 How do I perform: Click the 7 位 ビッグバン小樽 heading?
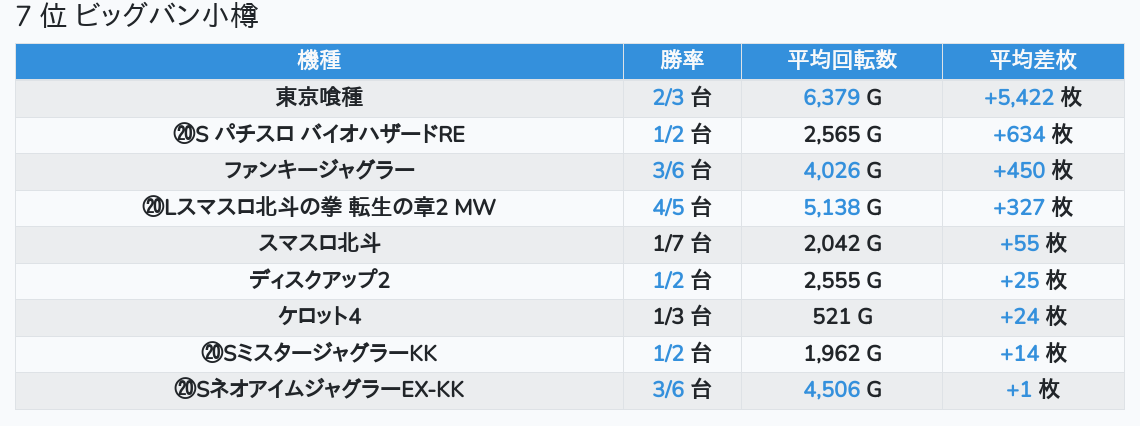click(138, 17)
